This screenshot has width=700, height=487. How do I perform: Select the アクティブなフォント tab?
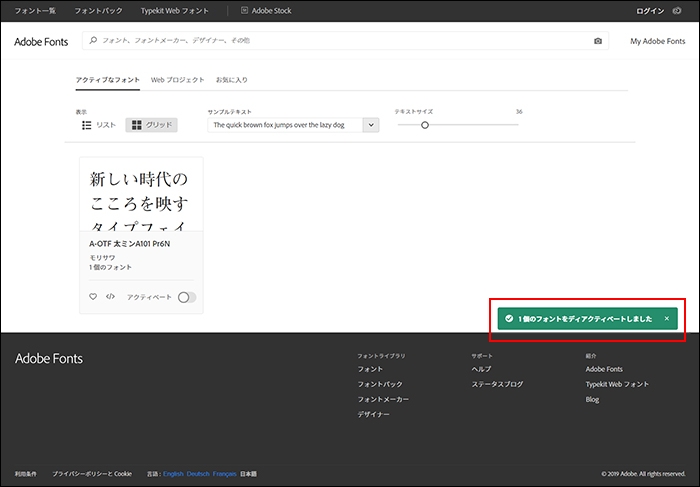(x=108, y=80)
